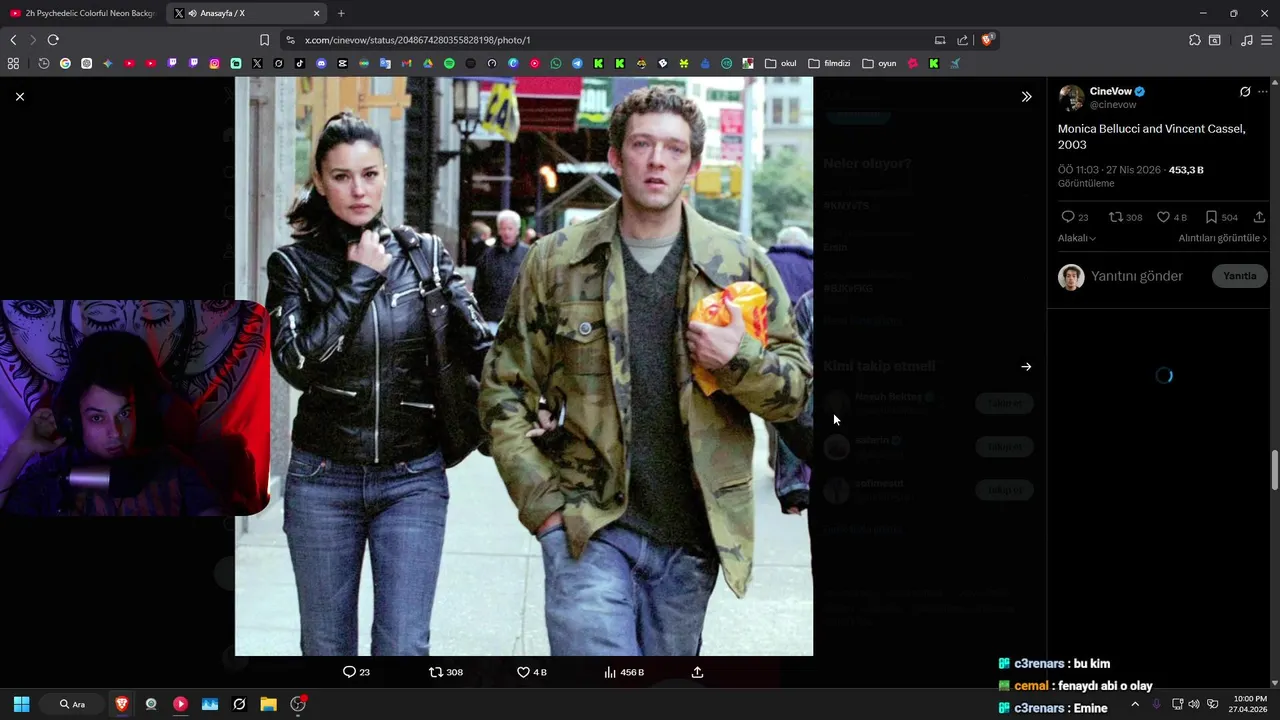Click the Grok icon next to CineVow

click(1245, 92)
